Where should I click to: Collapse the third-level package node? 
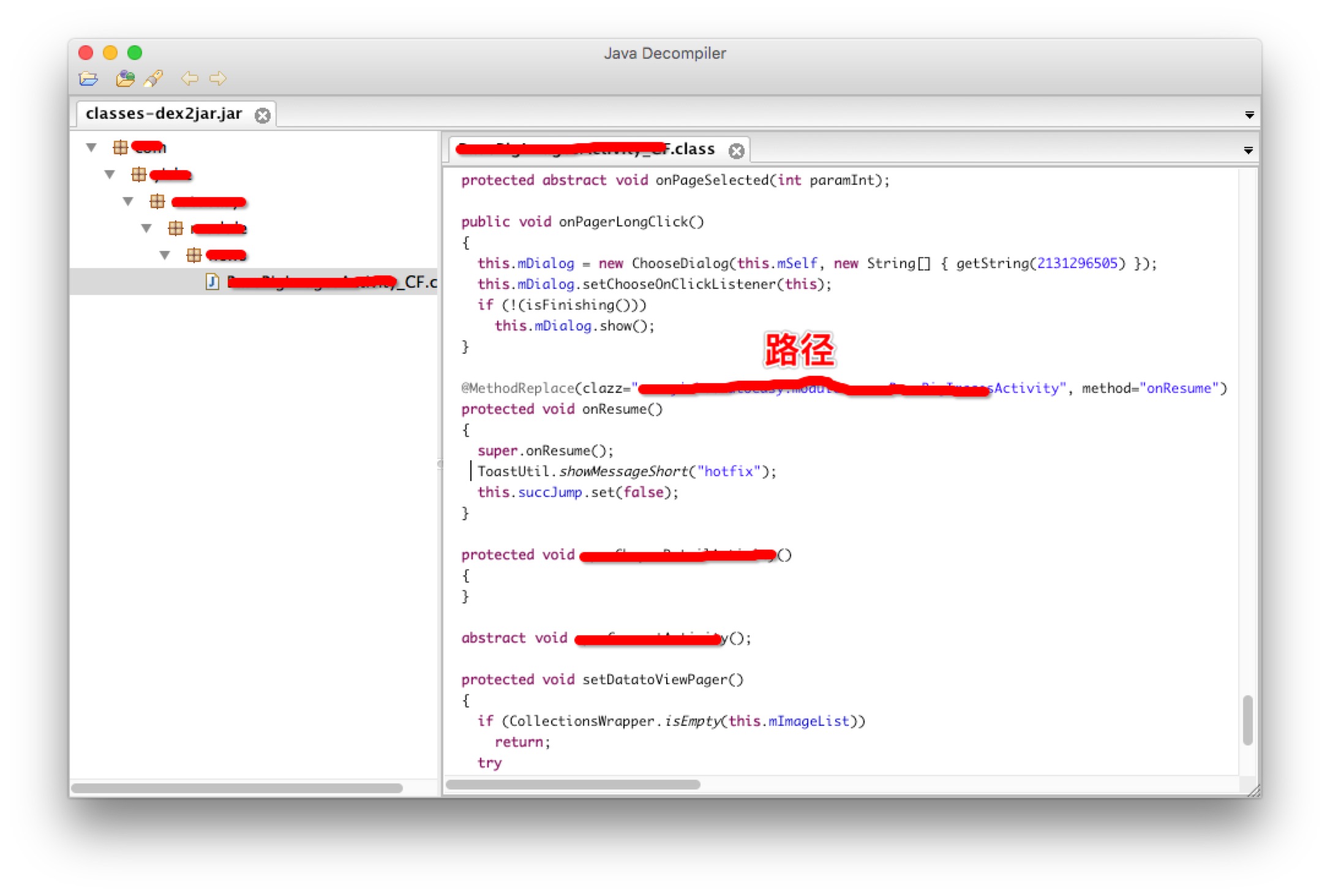point(128,201)
